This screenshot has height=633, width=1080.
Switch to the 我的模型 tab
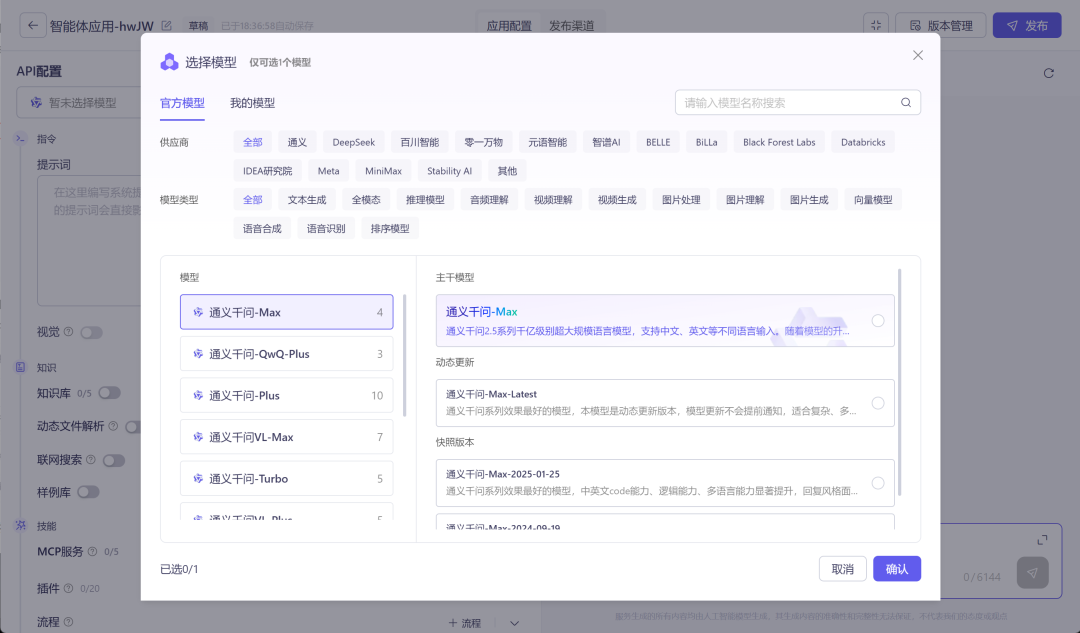252,103
